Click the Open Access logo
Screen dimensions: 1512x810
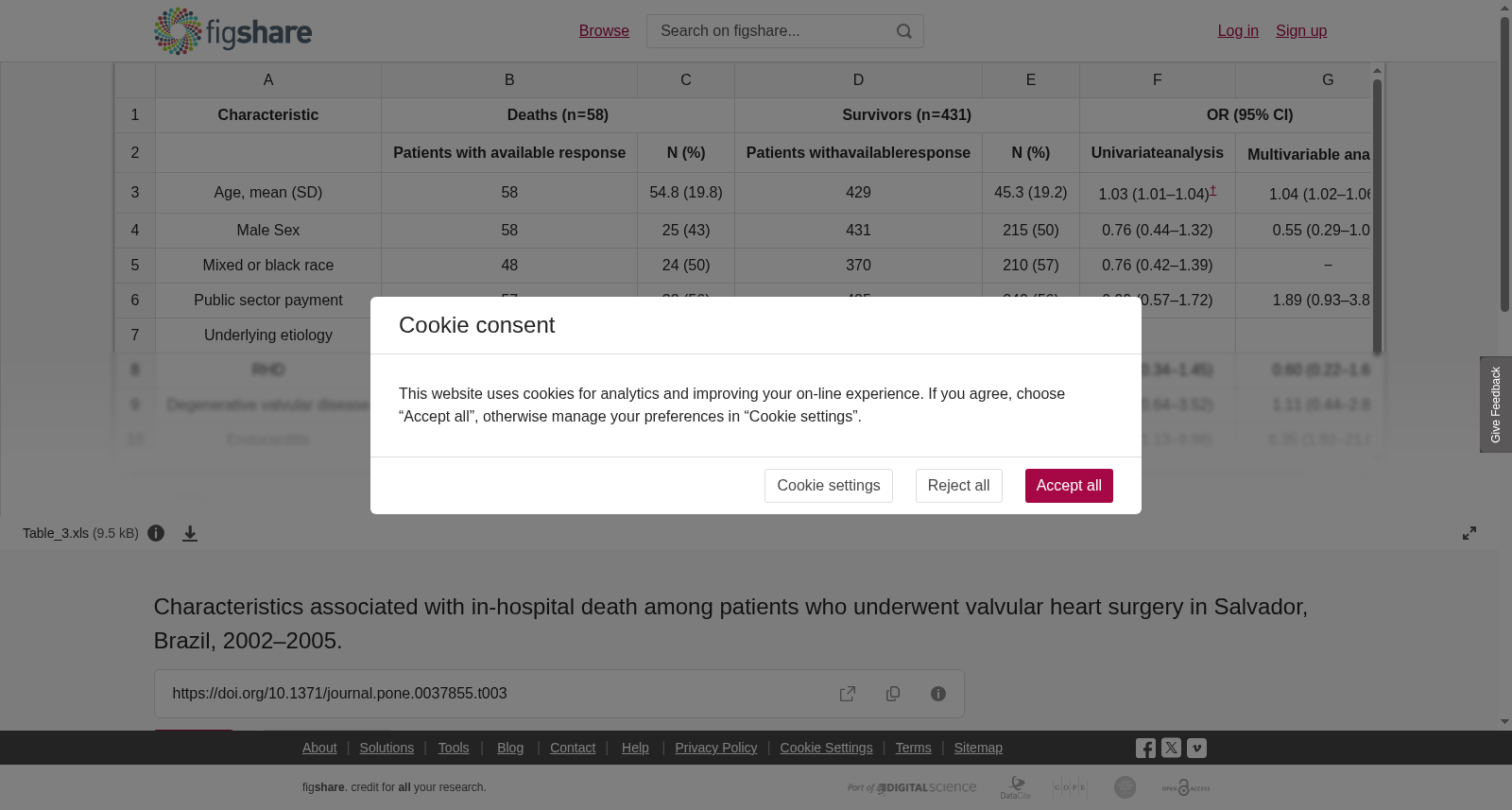1186,787
